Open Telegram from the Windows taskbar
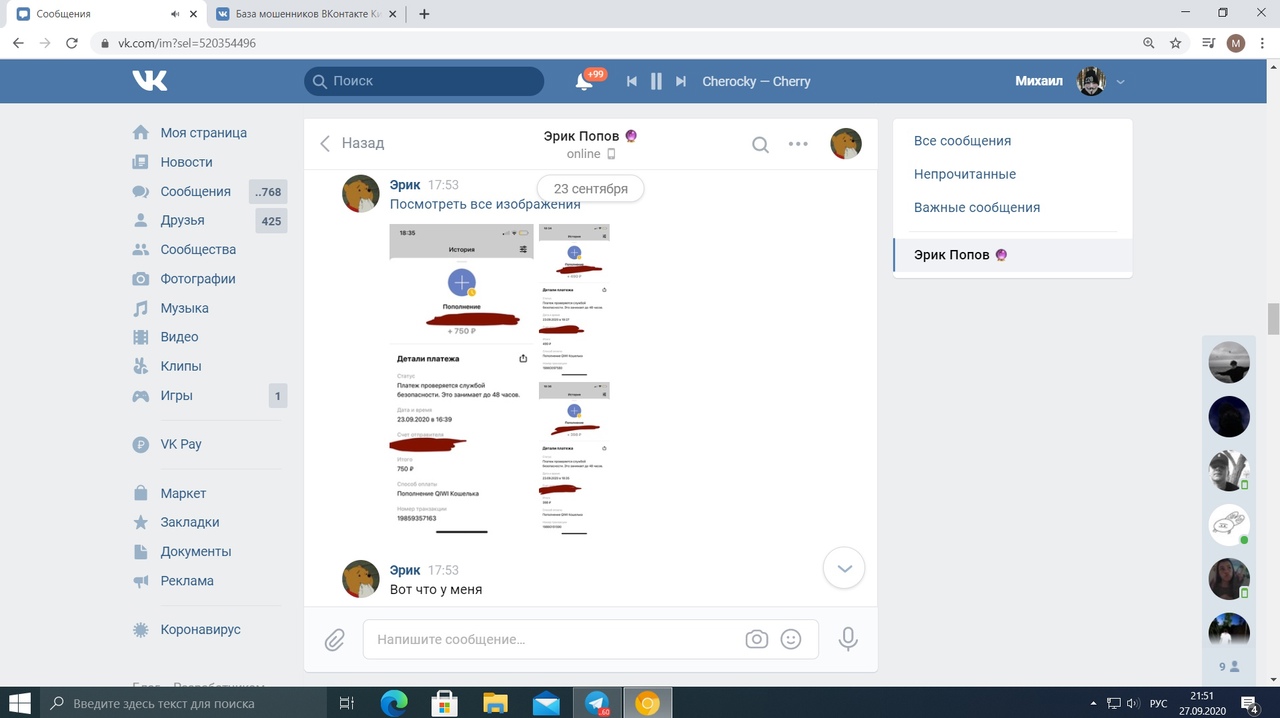The height and width of the screenshot is (718, 1280). tap(597, 703)
